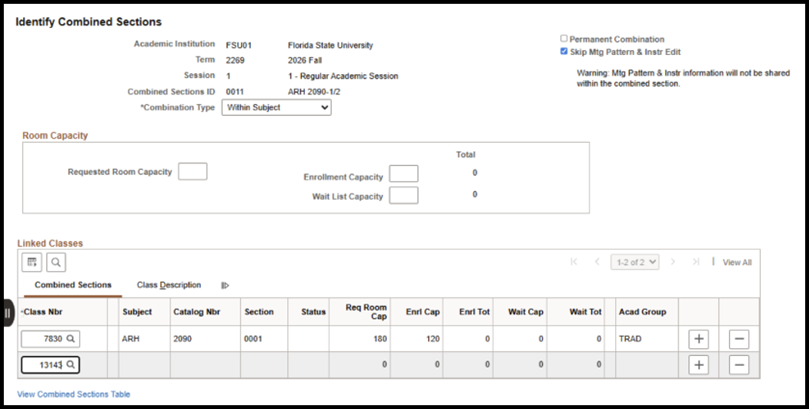Screen dimensions: 809x409
Task: Click the FSU01 institution code
Action: tap(238, 45)
